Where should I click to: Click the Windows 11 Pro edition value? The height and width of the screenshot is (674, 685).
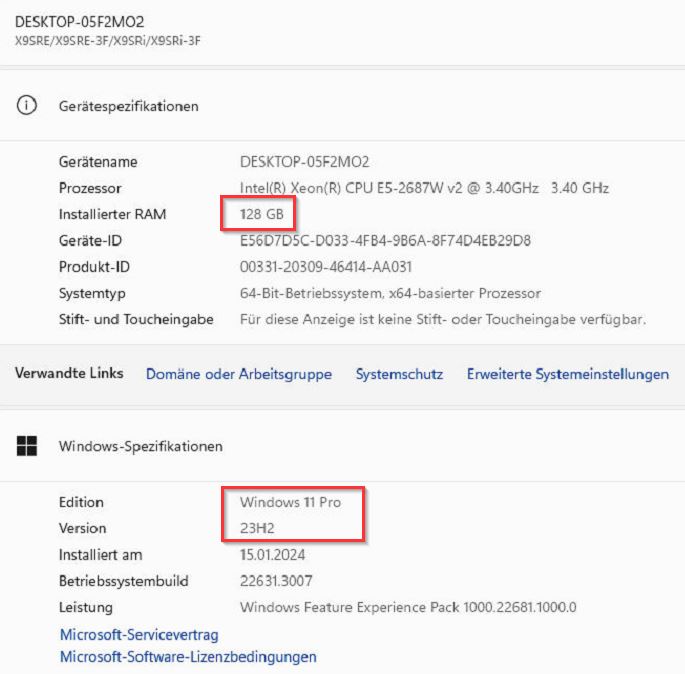coord(290,502)
